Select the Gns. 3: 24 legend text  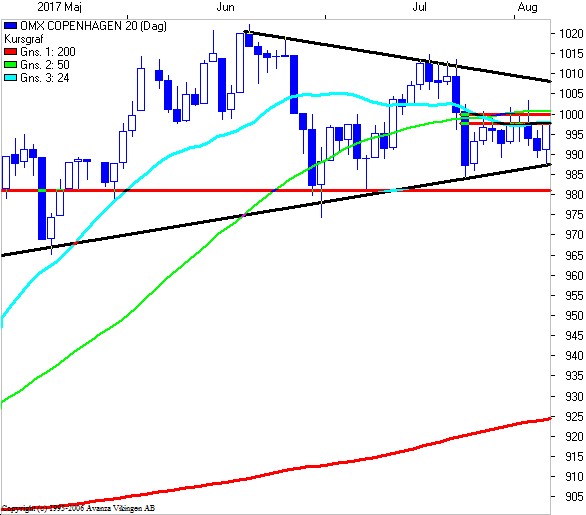tap(45, 78)
